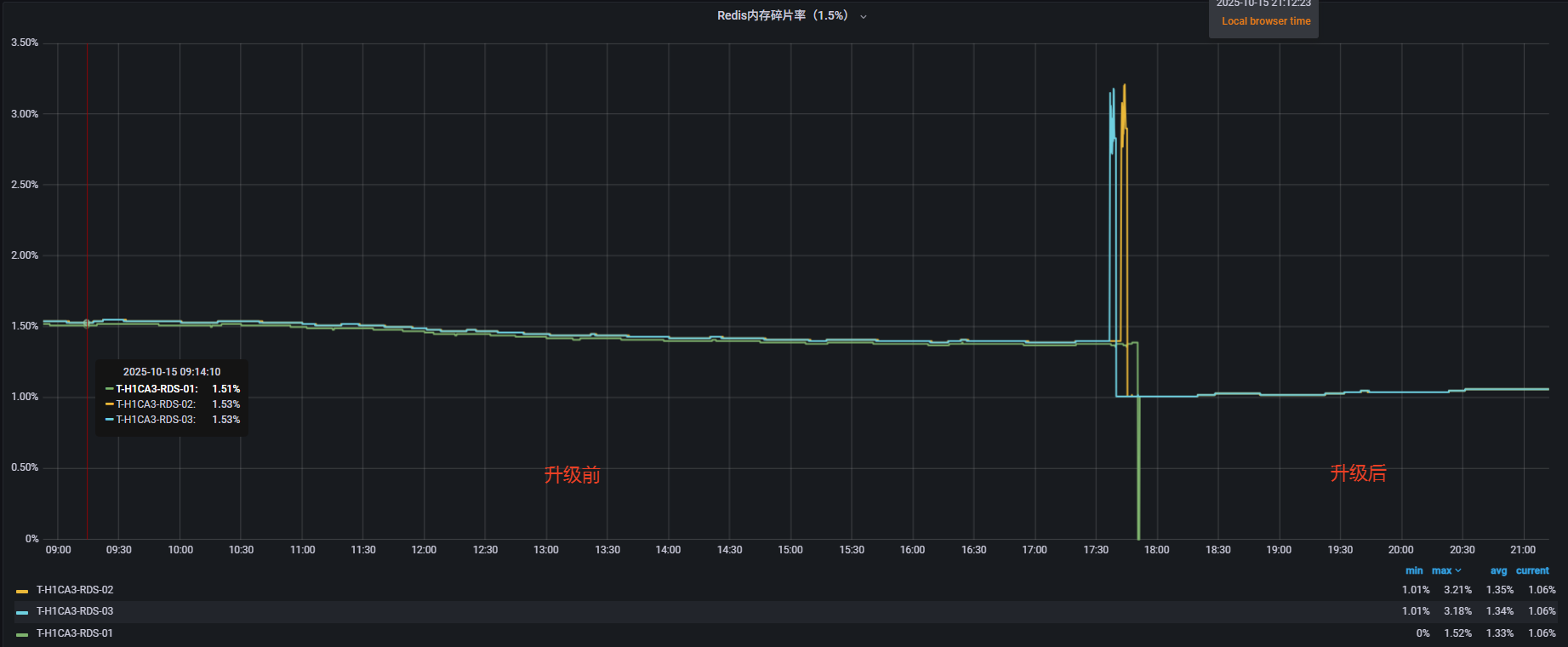Click the red vertical cursor line
This screenshot has width=1568, height=647.
87,255
